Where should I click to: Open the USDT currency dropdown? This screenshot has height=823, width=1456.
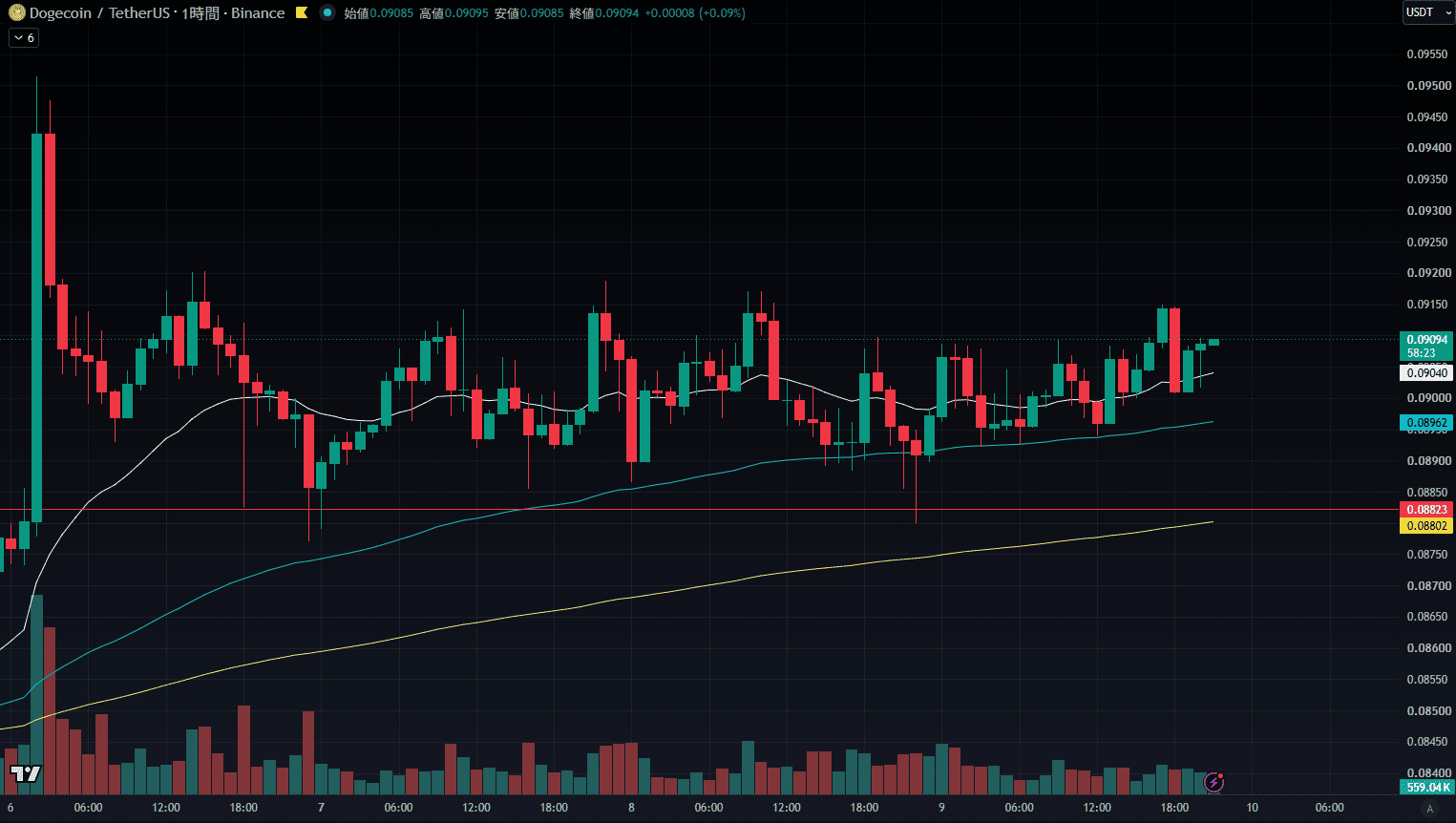[1427, 12]
